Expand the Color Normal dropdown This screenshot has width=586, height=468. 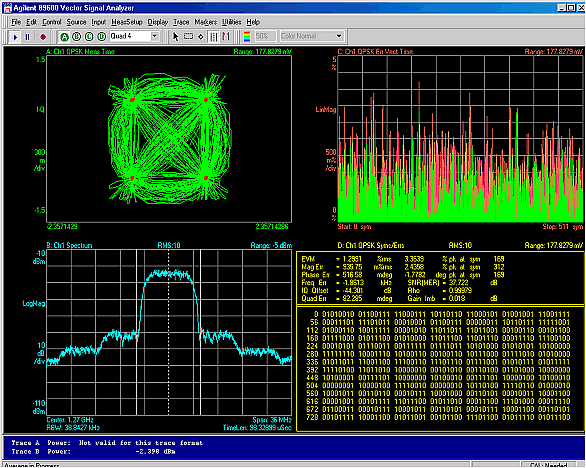[339, 36]
